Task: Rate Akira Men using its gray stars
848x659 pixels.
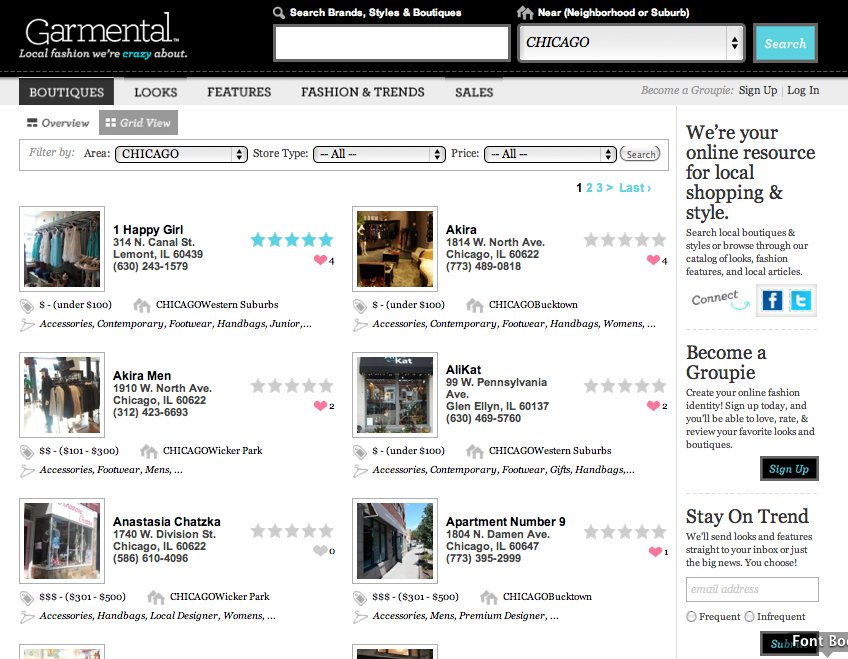Action: tap(292, 385)
